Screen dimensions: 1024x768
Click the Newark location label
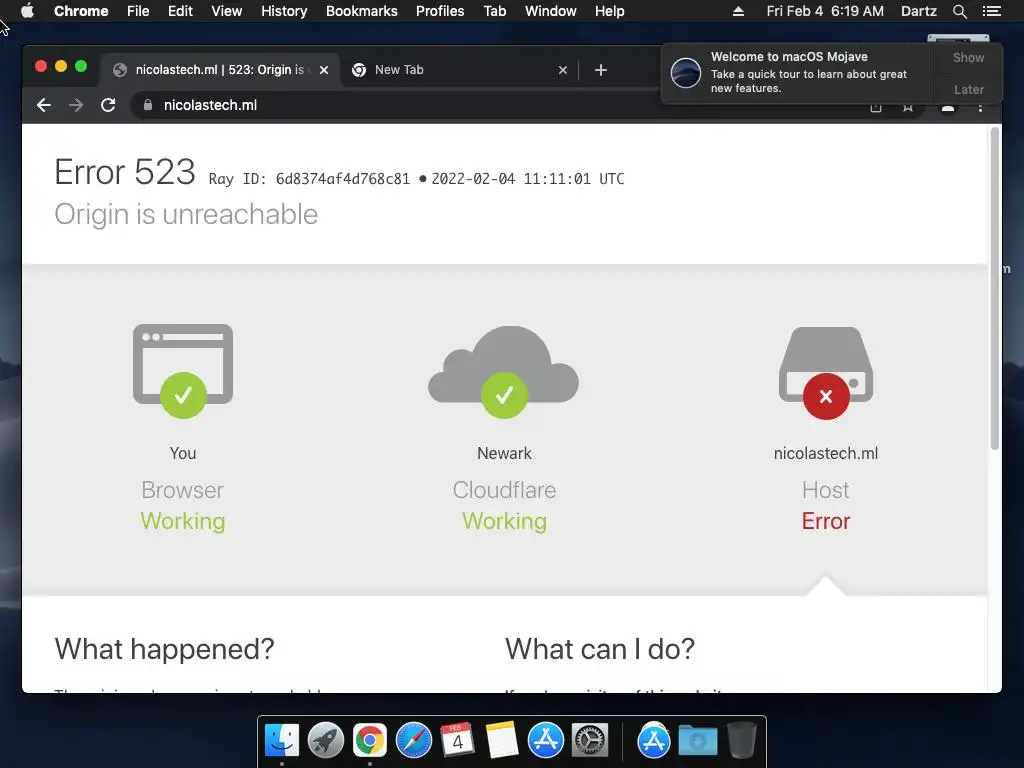(x=504, y=453)
